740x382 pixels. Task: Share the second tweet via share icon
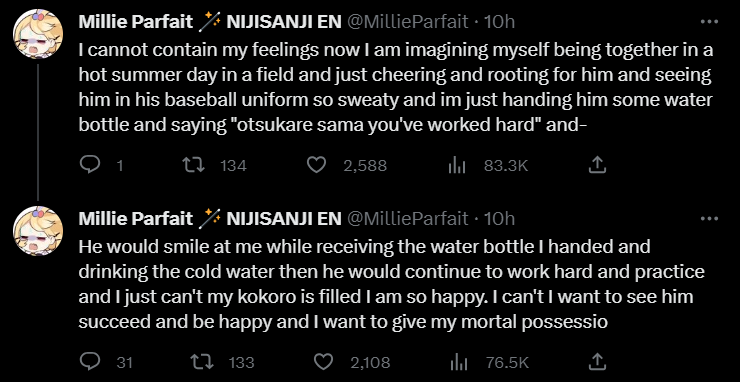597,362
